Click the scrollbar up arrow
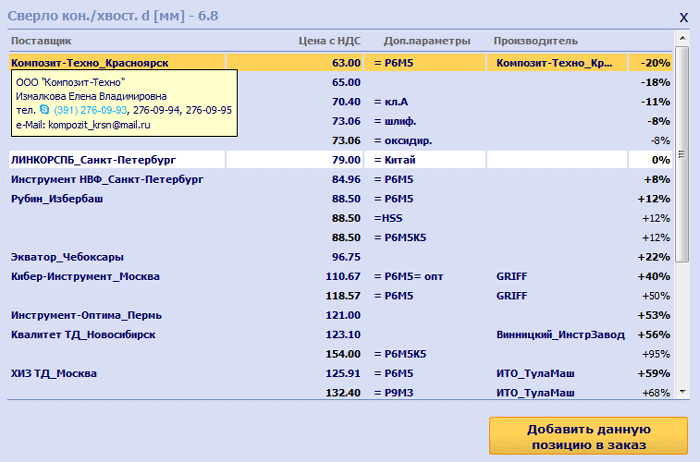700x462 pixels. tap(682, 38)
